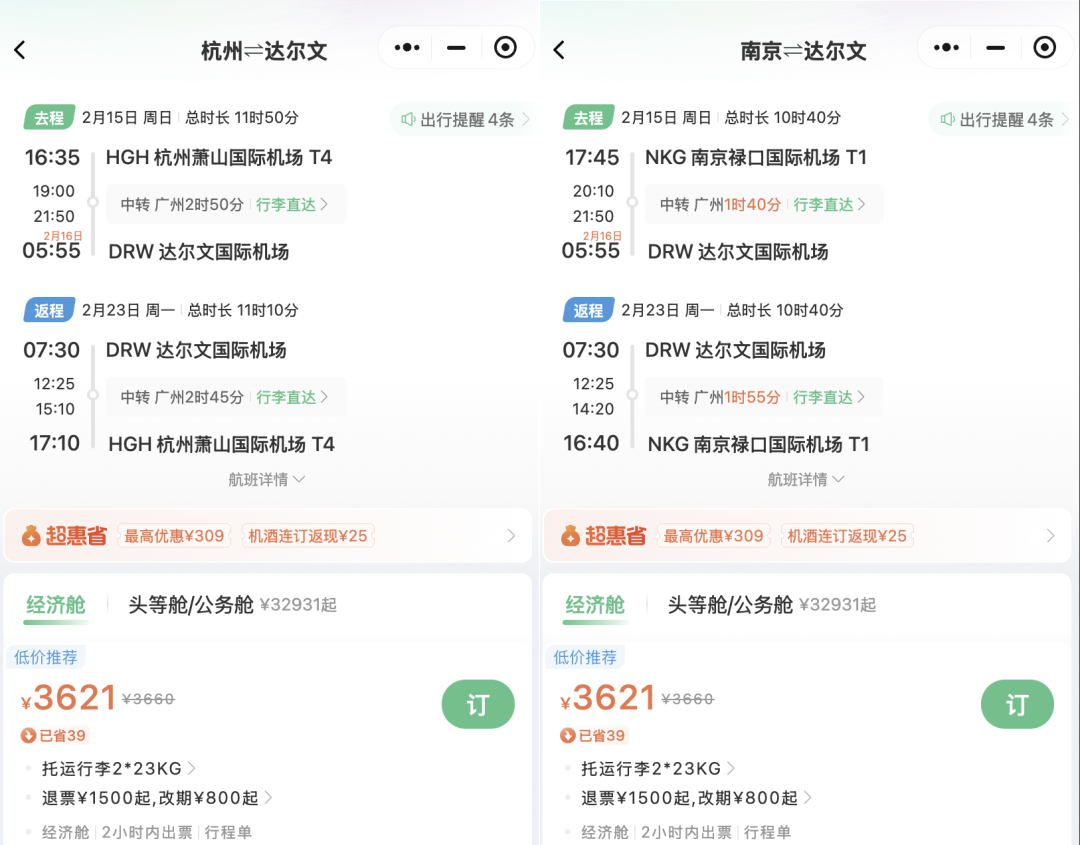
Task: Tap the 返程 return badge on Hangzhou itinerary
Action: pos(49,310)
